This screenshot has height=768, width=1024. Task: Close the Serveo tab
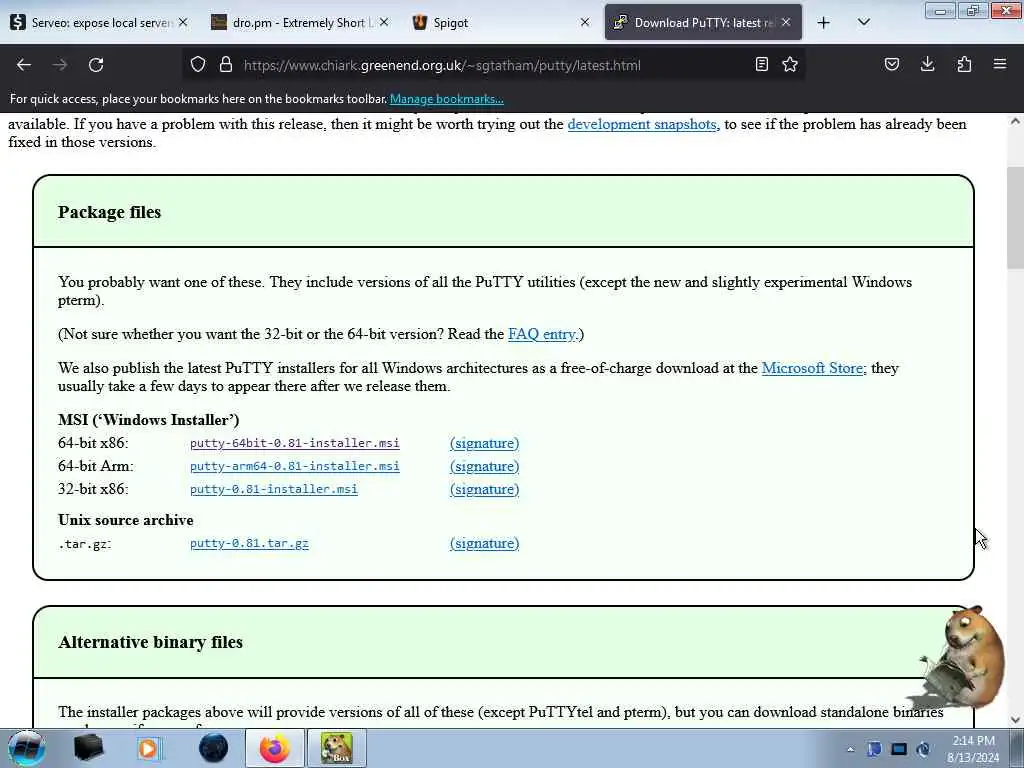184,23
